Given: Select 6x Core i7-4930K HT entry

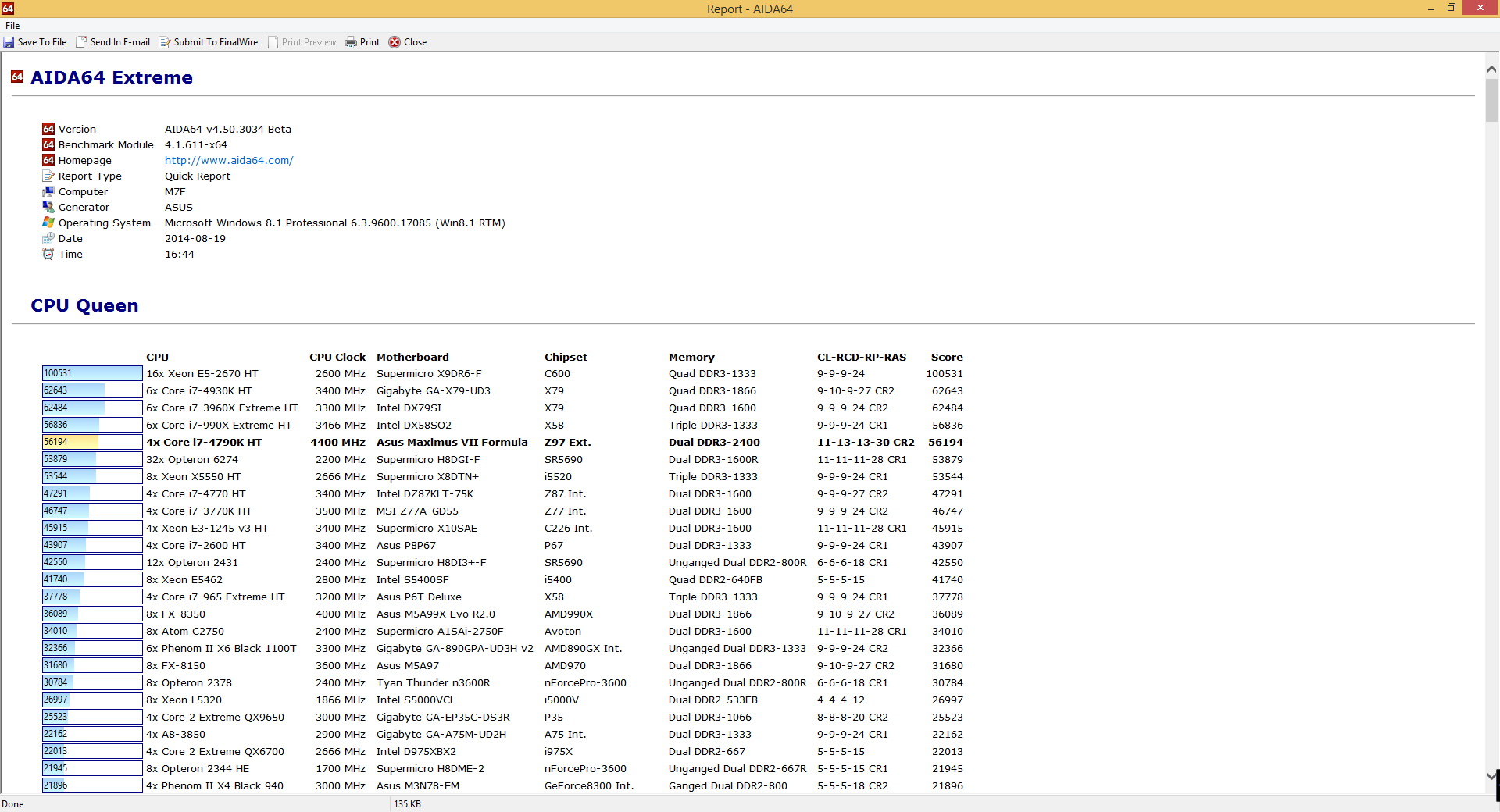Looking at the screenshot, I should (199, 390).
